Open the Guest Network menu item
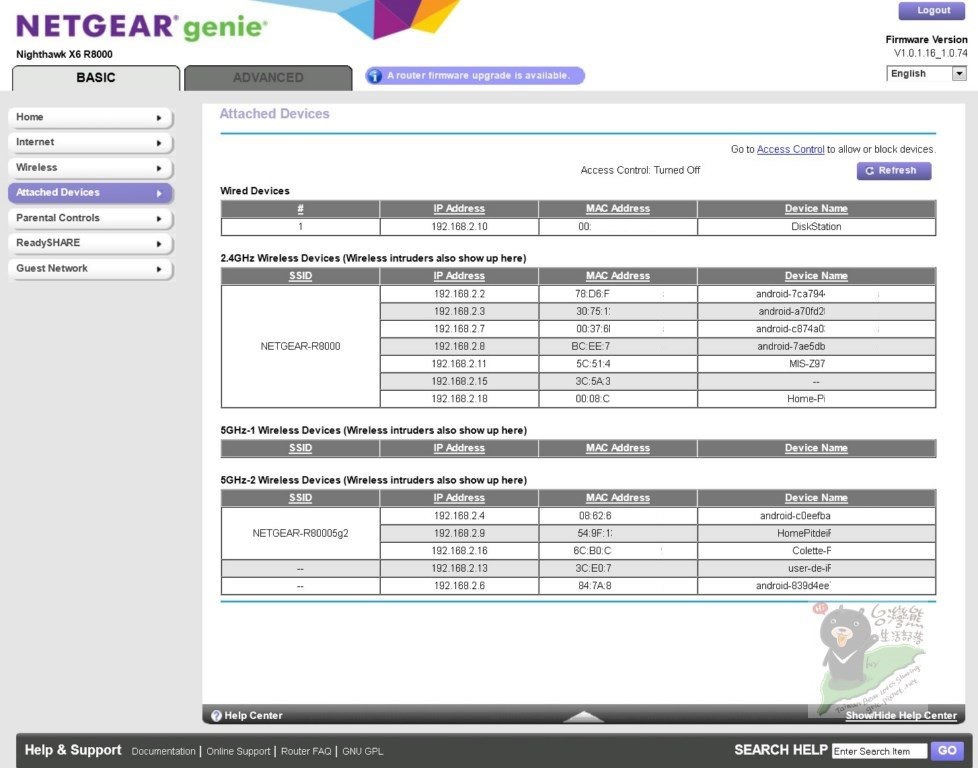 [90, 268]
